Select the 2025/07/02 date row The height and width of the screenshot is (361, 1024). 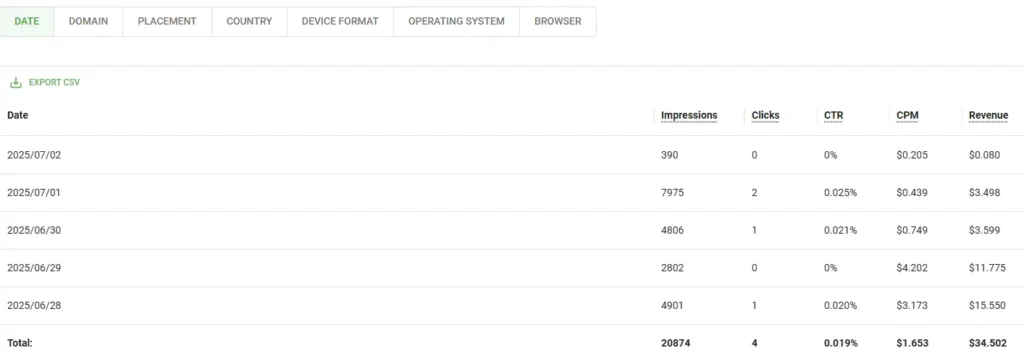[512, 155]
